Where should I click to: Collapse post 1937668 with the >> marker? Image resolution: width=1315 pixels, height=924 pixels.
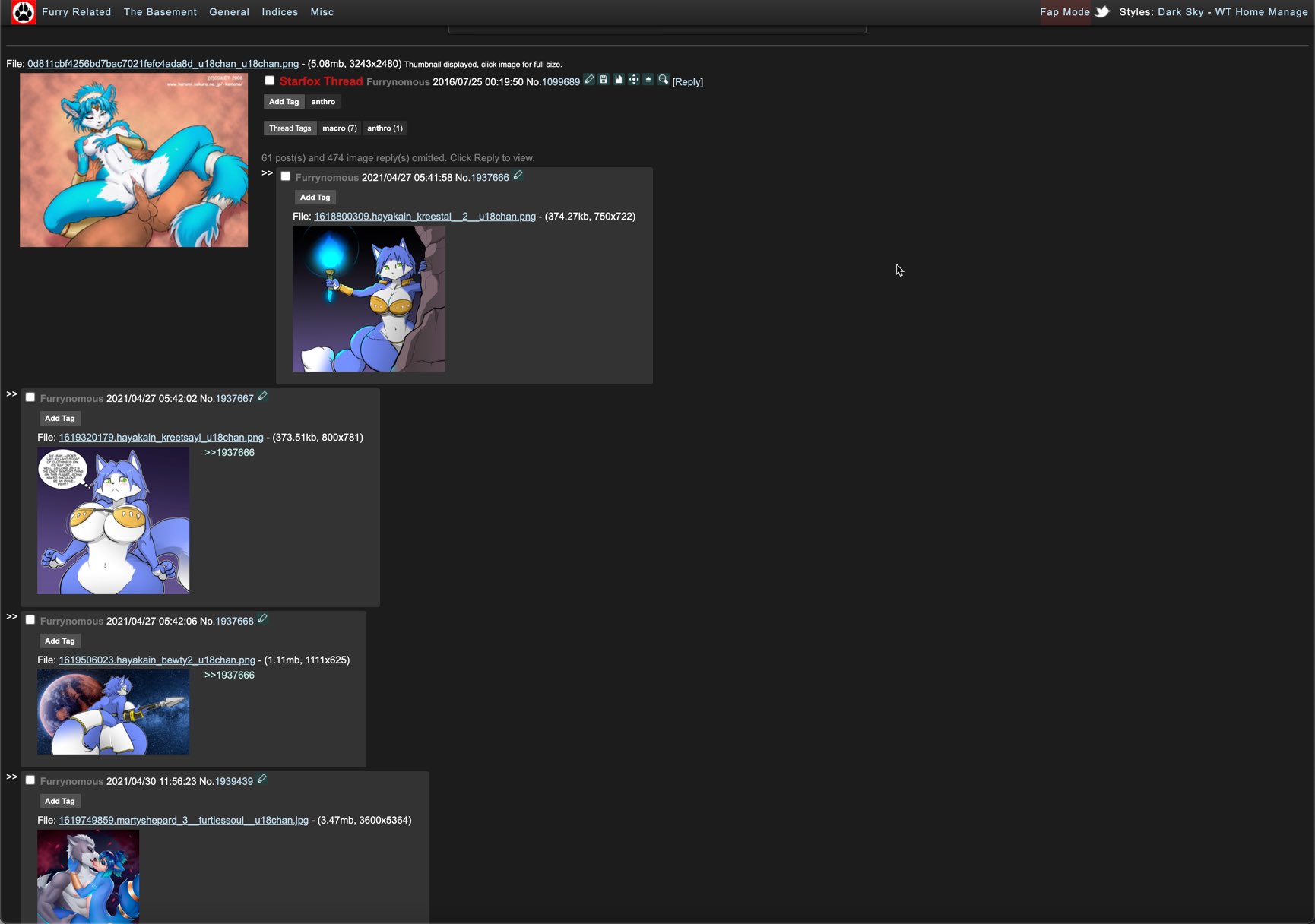(x=11, y=617)
